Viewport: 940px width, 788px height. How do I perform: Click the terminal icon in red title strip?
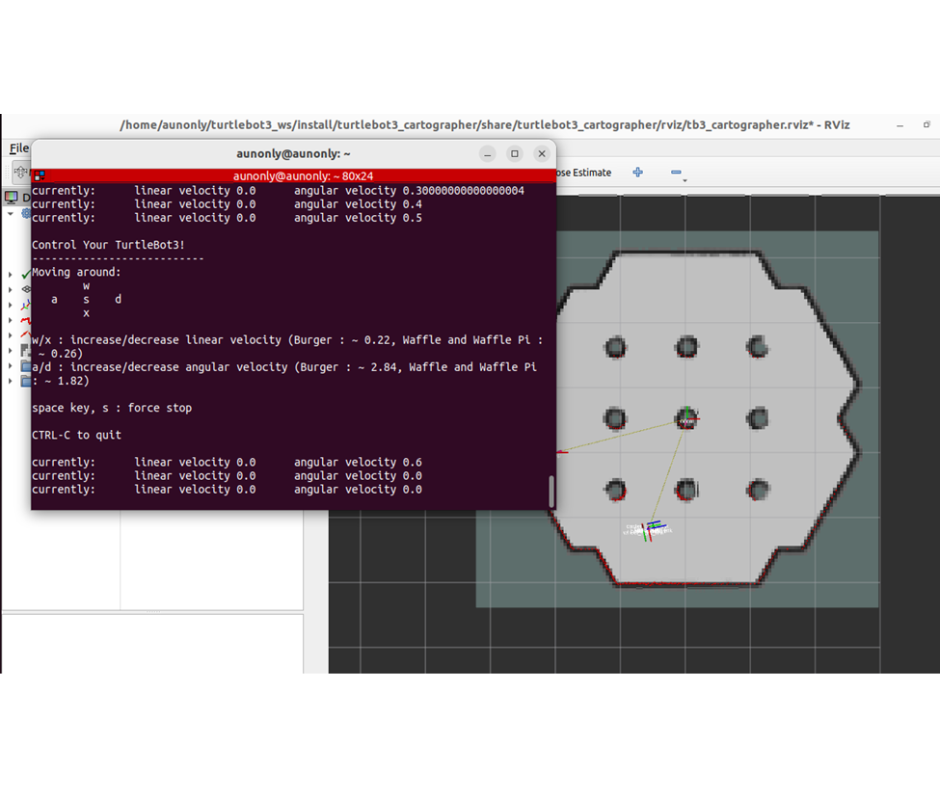[38, 176]
